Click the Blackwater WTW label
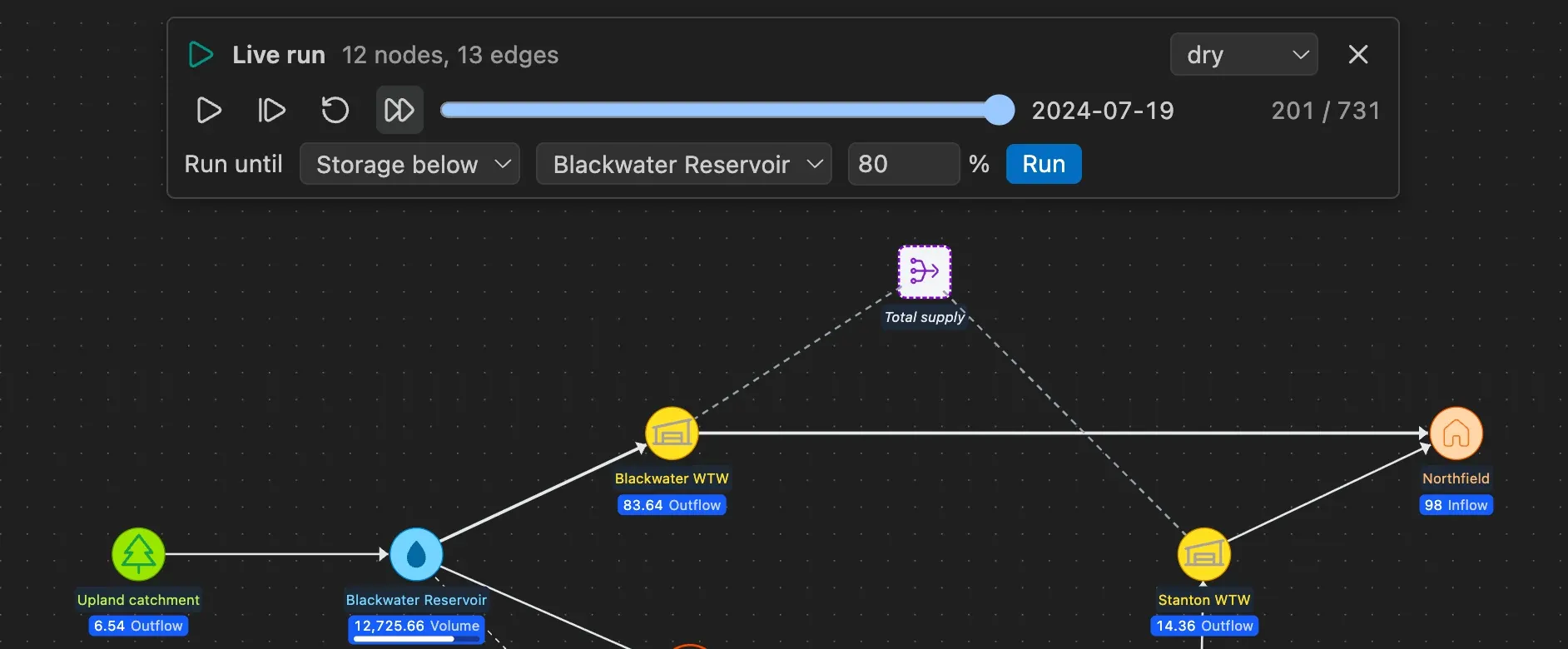Viewport: 1568px width, 649px height. 672,478
